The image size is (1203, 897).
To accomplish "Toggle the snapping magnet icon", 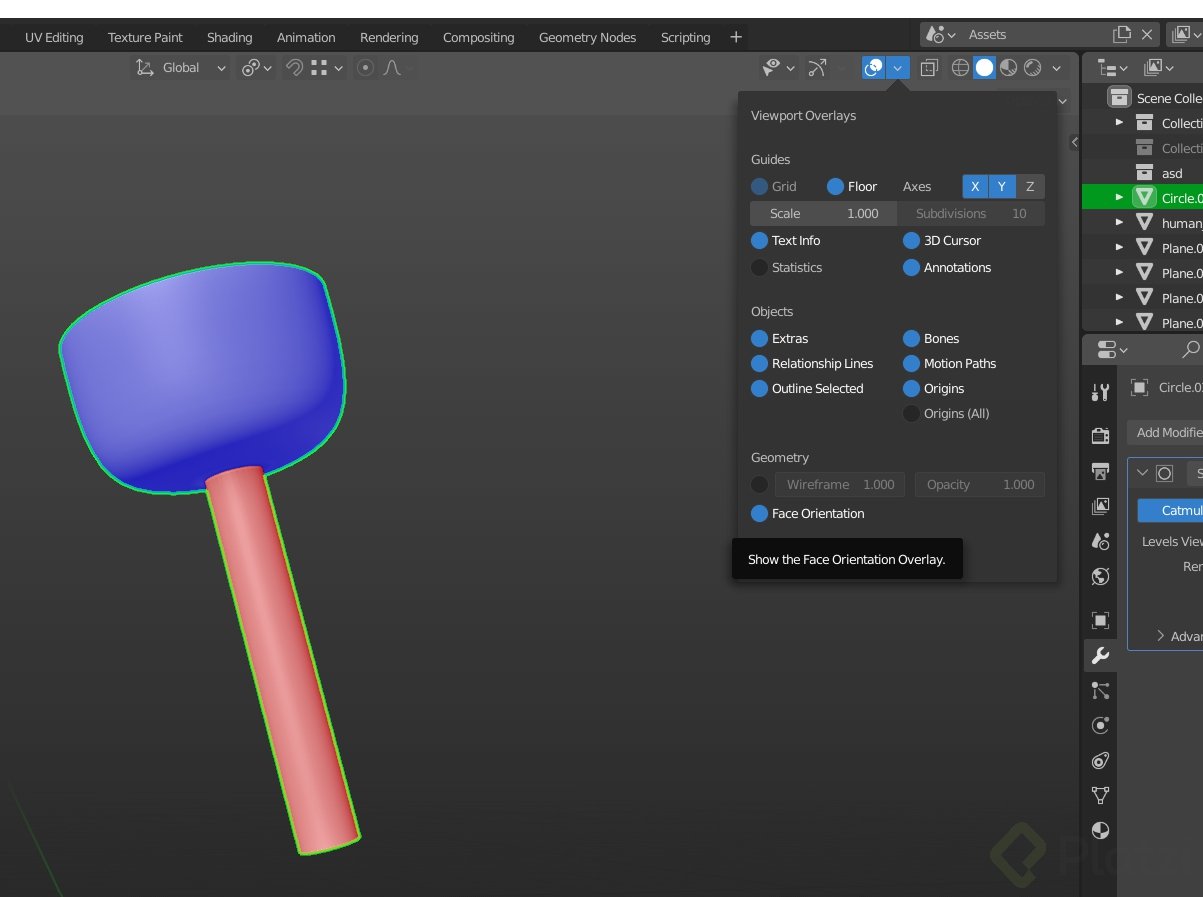I will (x=295, y=68).
